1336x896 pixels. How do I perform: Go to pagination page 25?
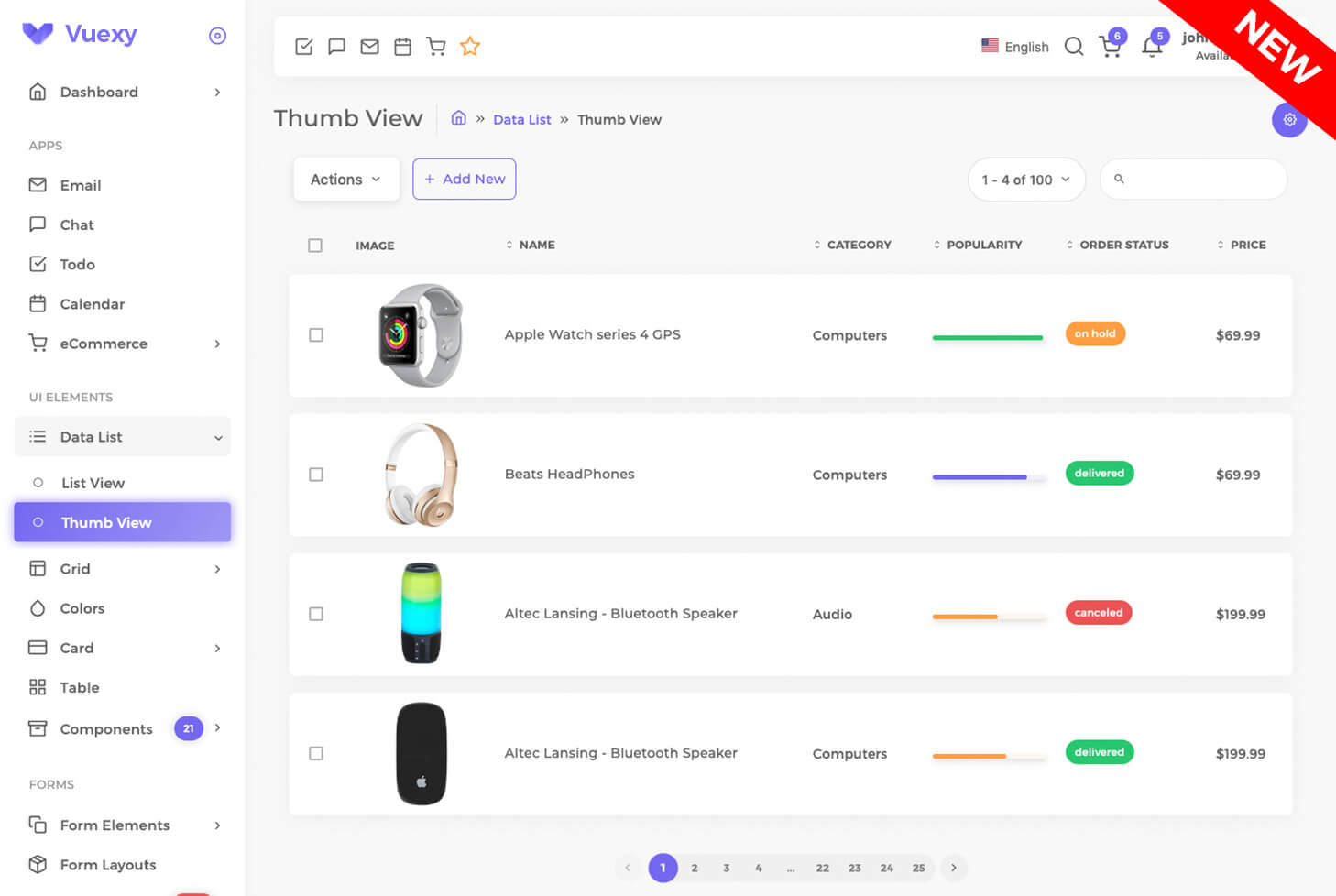click(919, 868)
